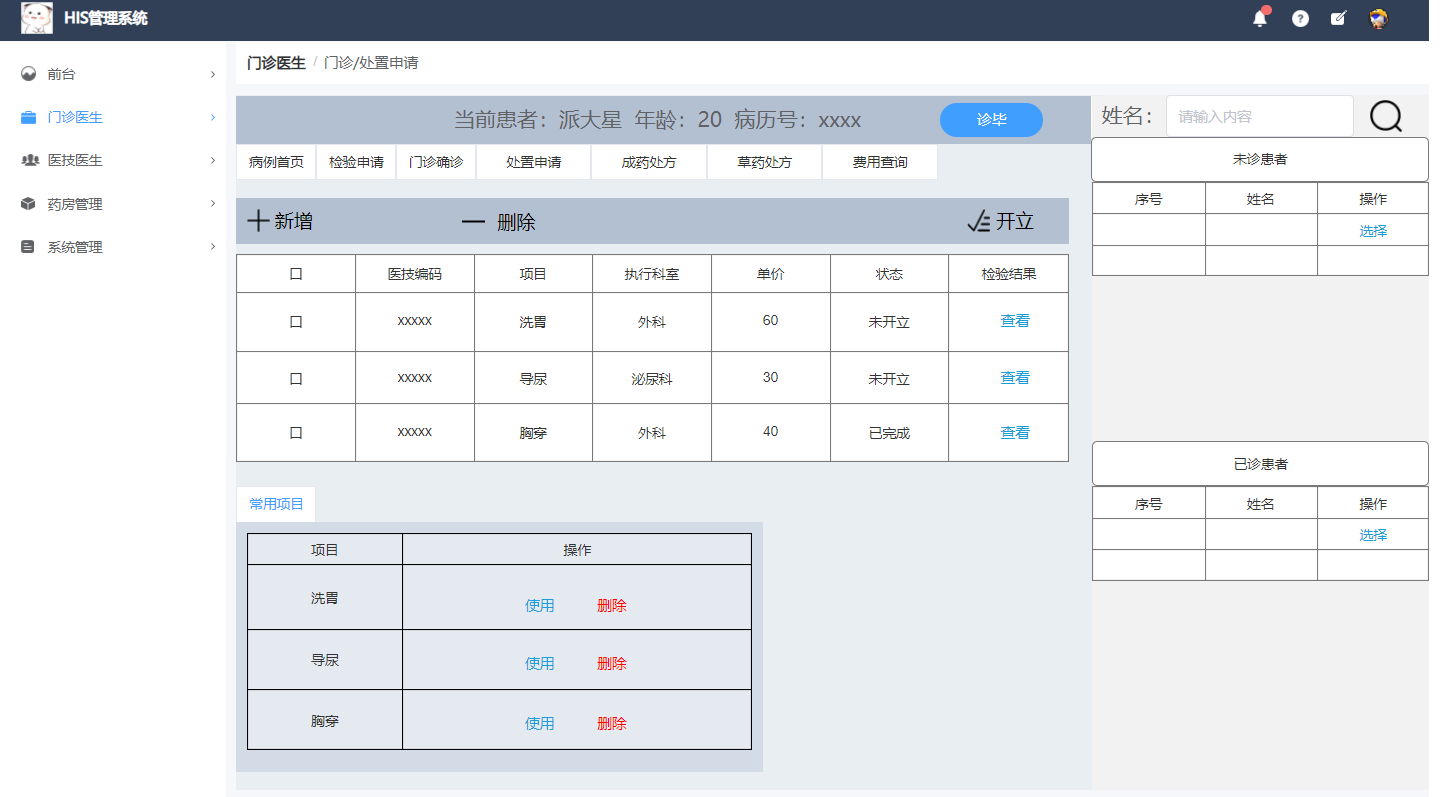Screen dimensions: 1442x797
Task: Click the 医技医生 people icon
Action: (x=29, y=160)
